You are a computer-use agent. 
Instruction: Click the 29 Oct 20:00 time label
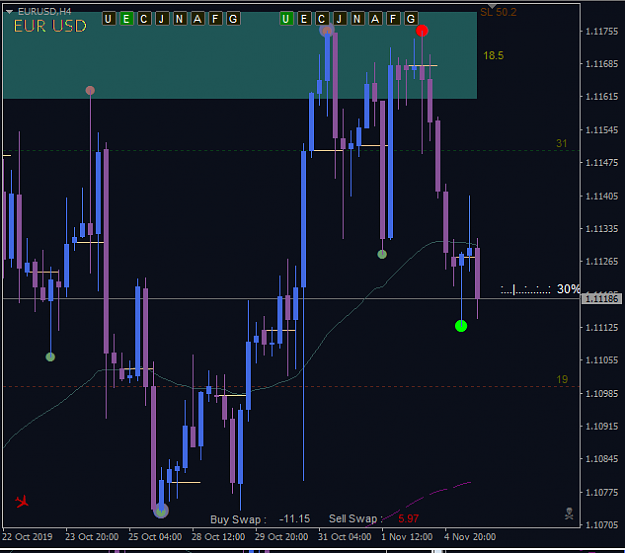click(281, 537)
